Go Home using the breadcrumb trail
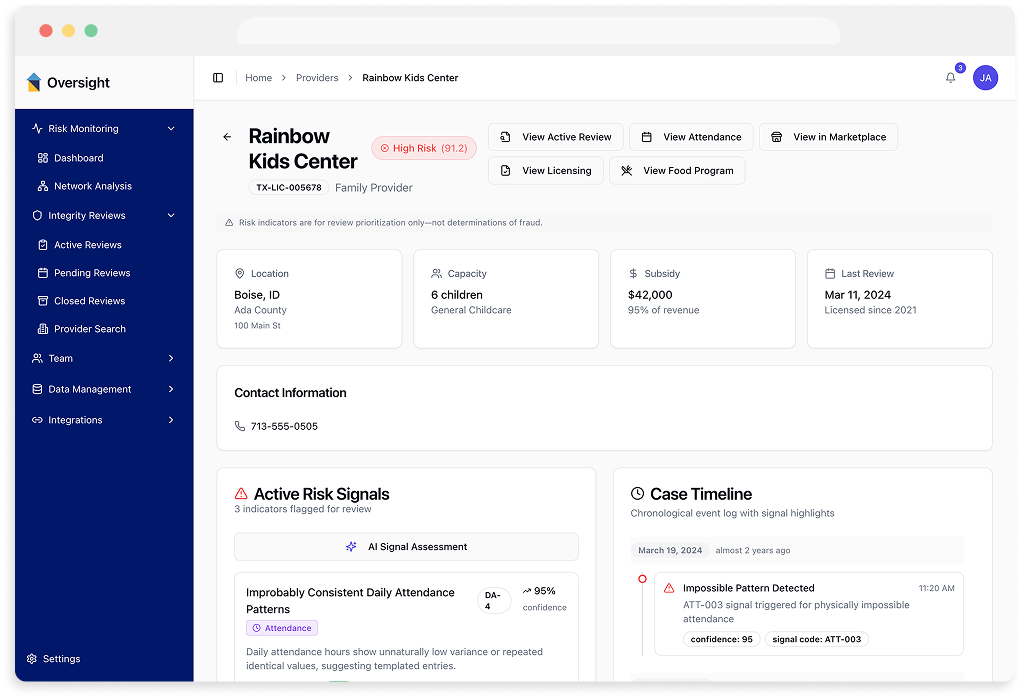1023x699 pixels. click(258, 77)
